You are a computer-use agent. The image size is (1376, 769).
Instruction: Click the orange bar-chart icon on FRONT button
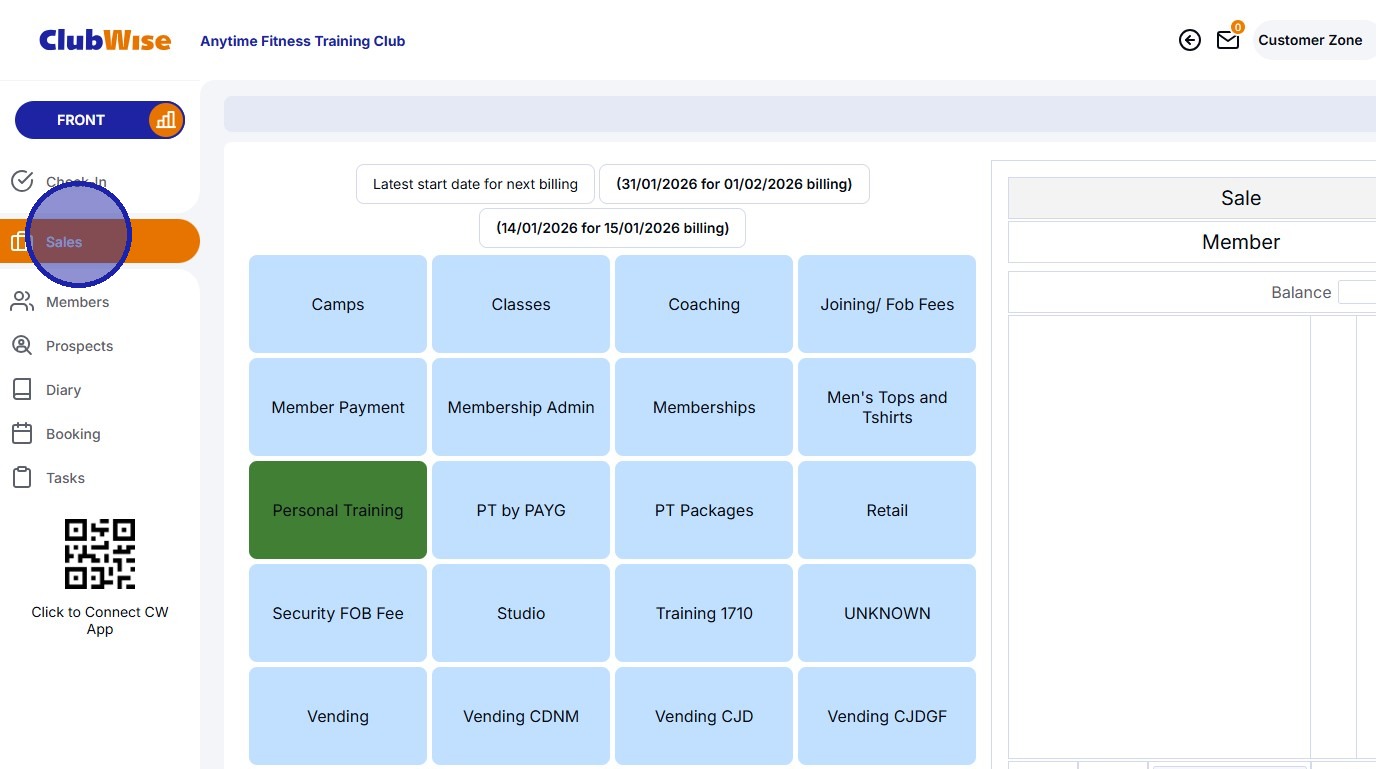(166, 120)
